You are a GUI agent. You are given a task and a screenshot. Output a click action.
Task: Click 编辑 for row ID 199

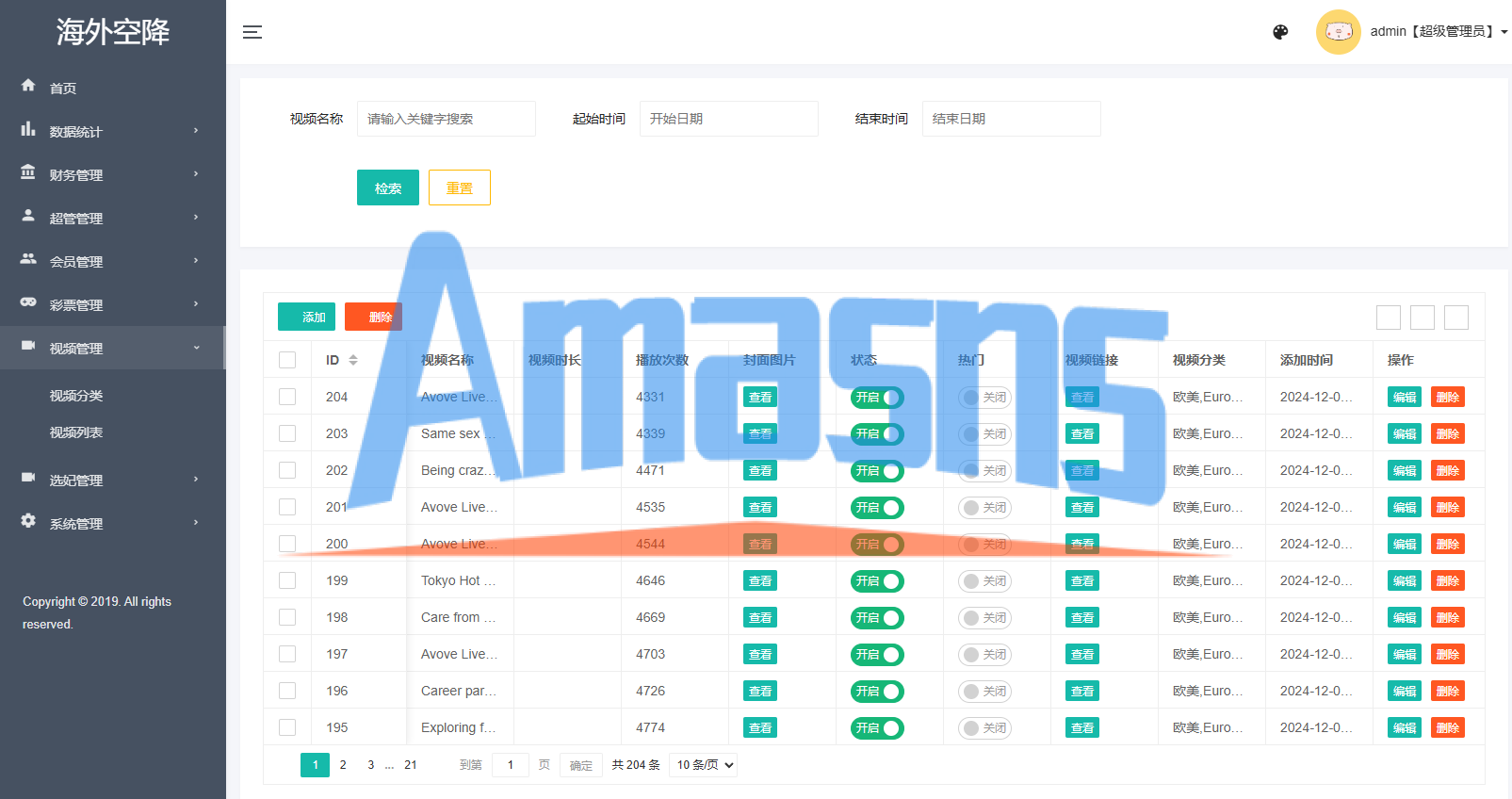(1405, 581)
